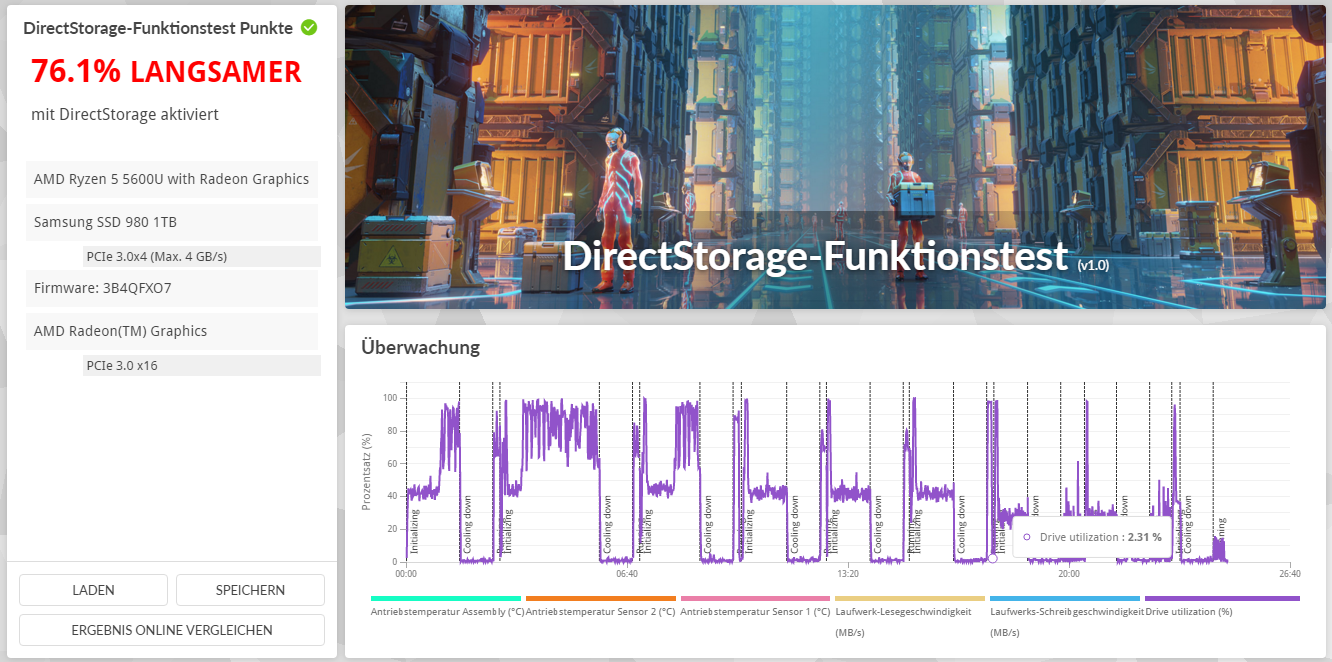This screenshot has height=662, width=1332.
Task: Toggle Laufwerks-Schreibgeschwindigkeit legend series
Action: 1066,621
